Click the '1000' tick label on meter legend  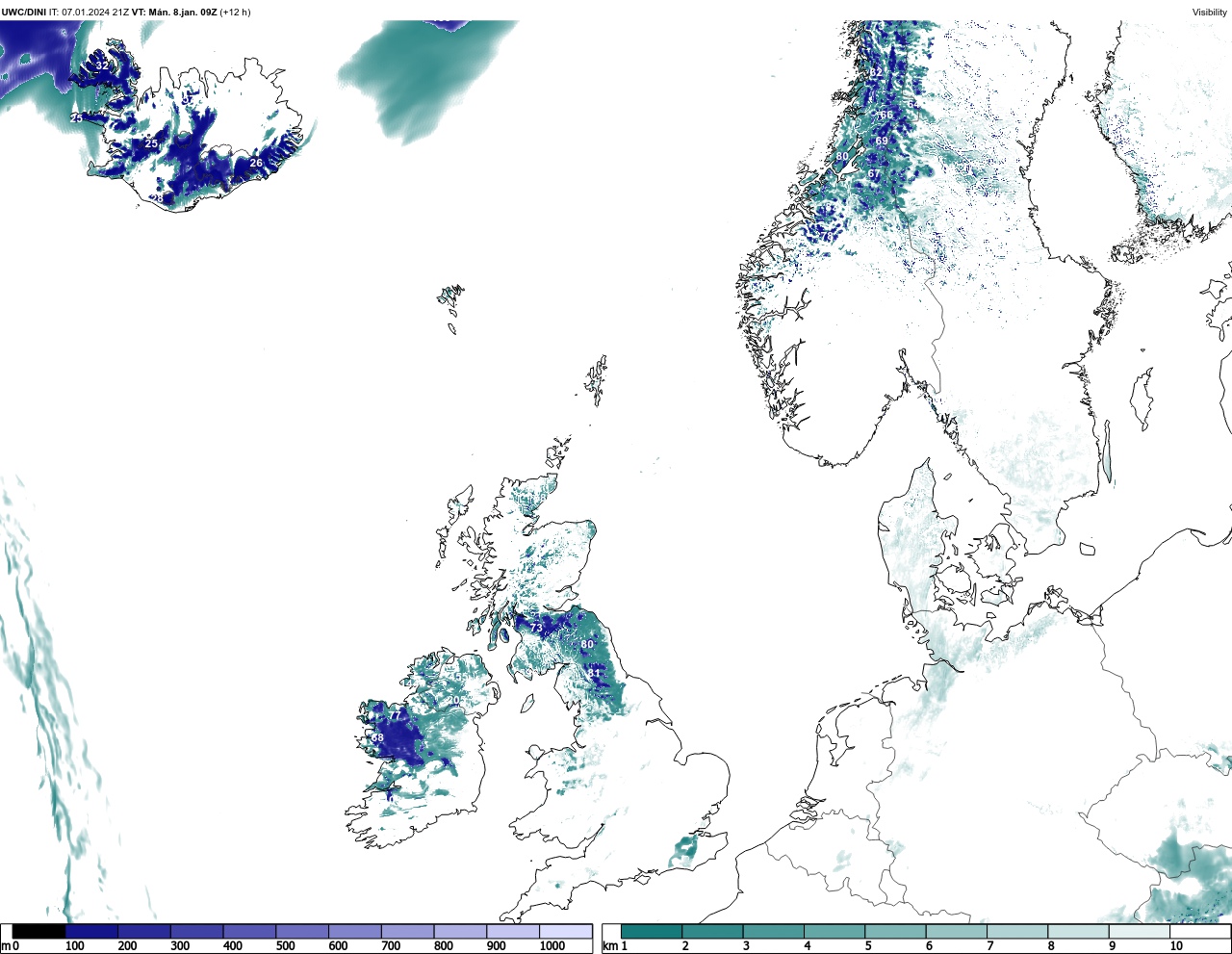tap(552, 946)
